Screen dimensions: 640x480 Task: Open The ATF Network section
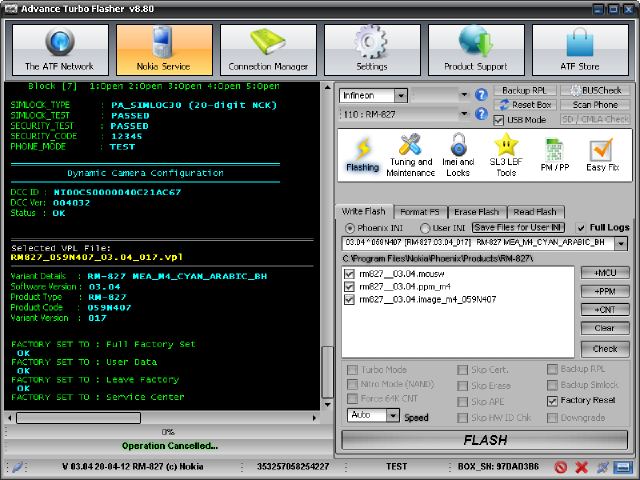pyautogui.click(x=60, y=50)
